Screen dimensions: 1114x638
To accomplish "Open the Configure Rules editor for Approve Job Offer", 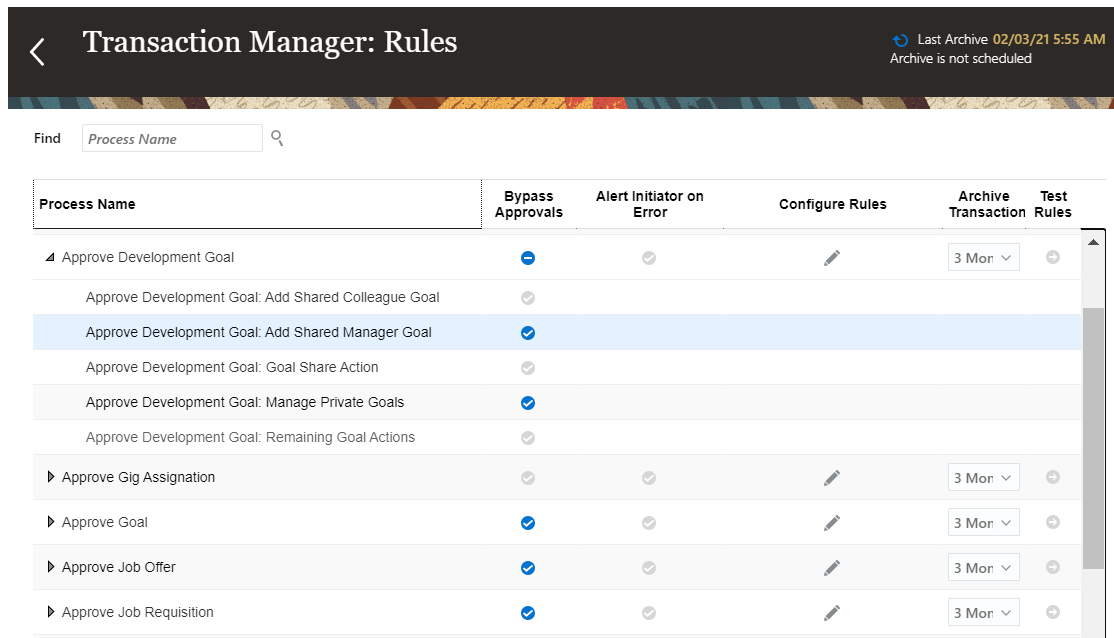I will point(832,567).
